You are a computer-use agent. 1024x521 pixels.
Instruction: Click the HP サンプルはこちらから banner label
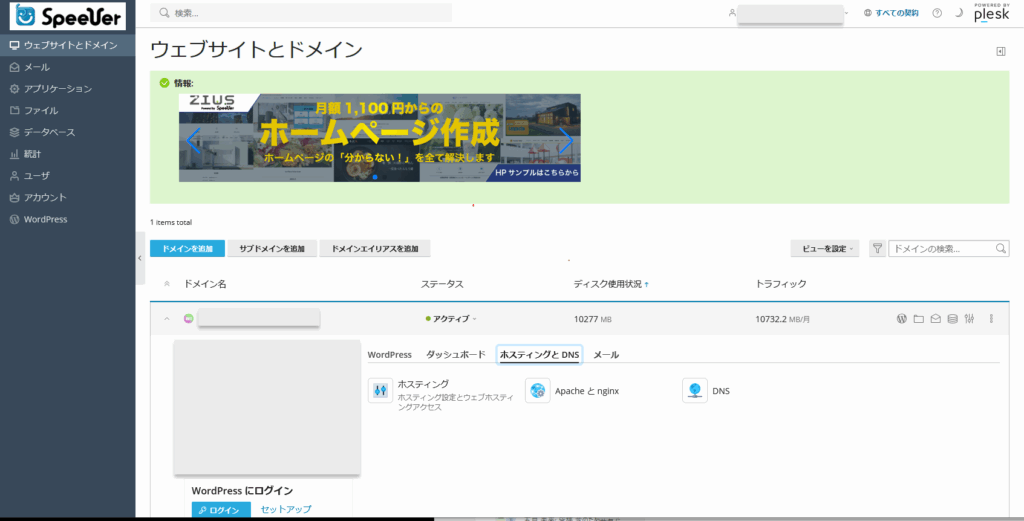(537, 173)
